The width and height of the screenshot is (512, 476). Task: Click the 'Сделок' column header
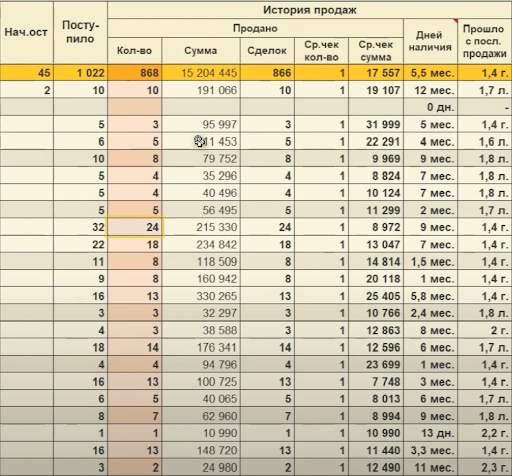[x=267, y=51]
